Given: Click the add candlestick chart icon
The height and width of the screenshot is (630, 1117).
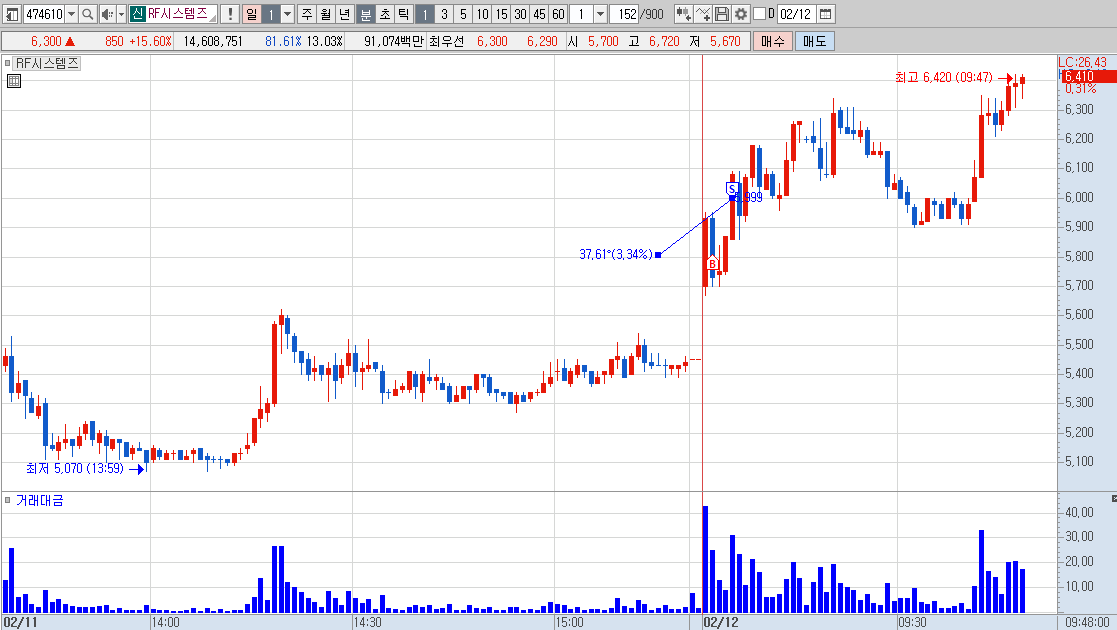Looking at the screenshot, I should tap(682, 14).
